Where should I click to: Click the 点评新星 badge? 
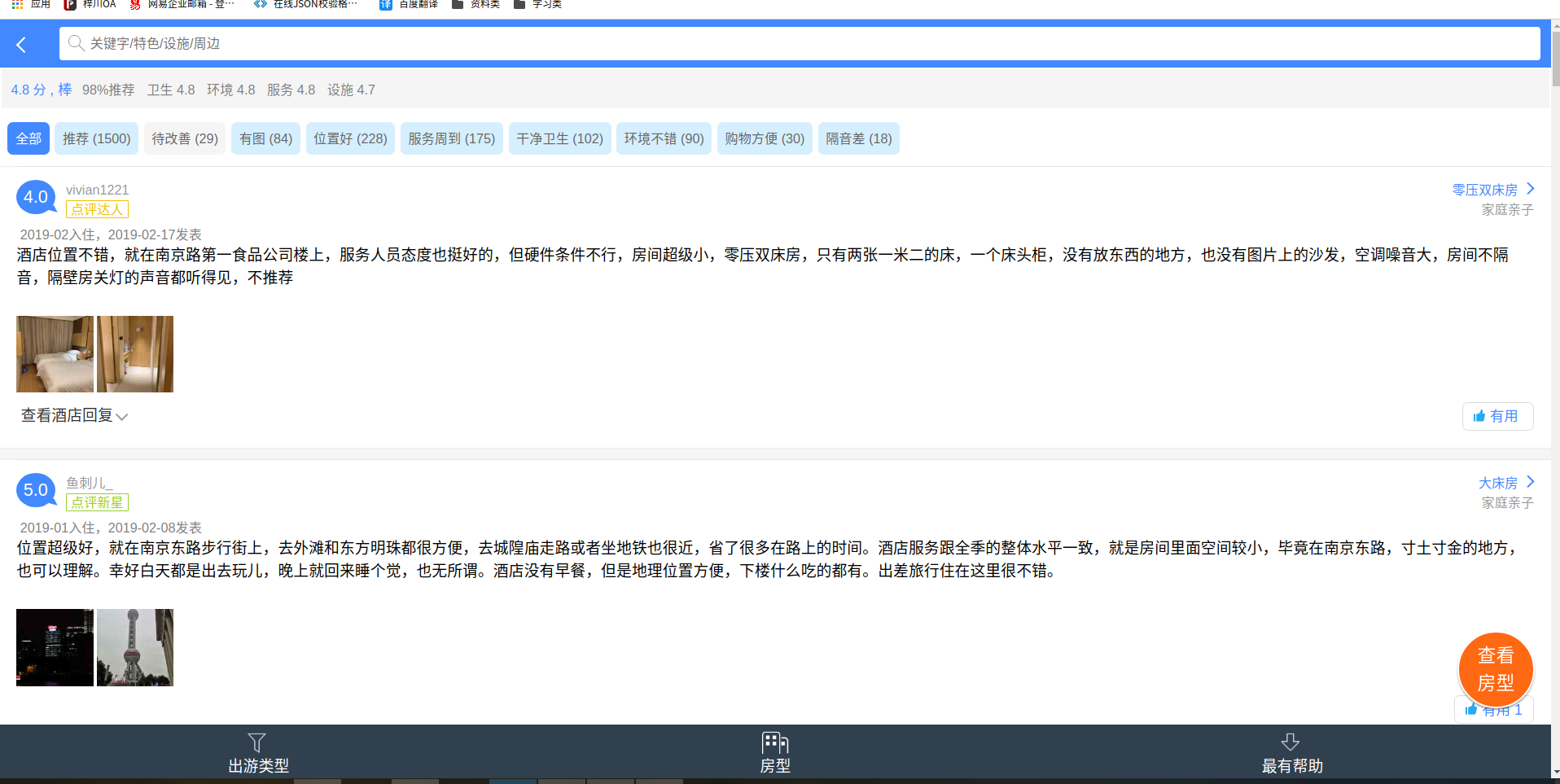click(97, 502)
